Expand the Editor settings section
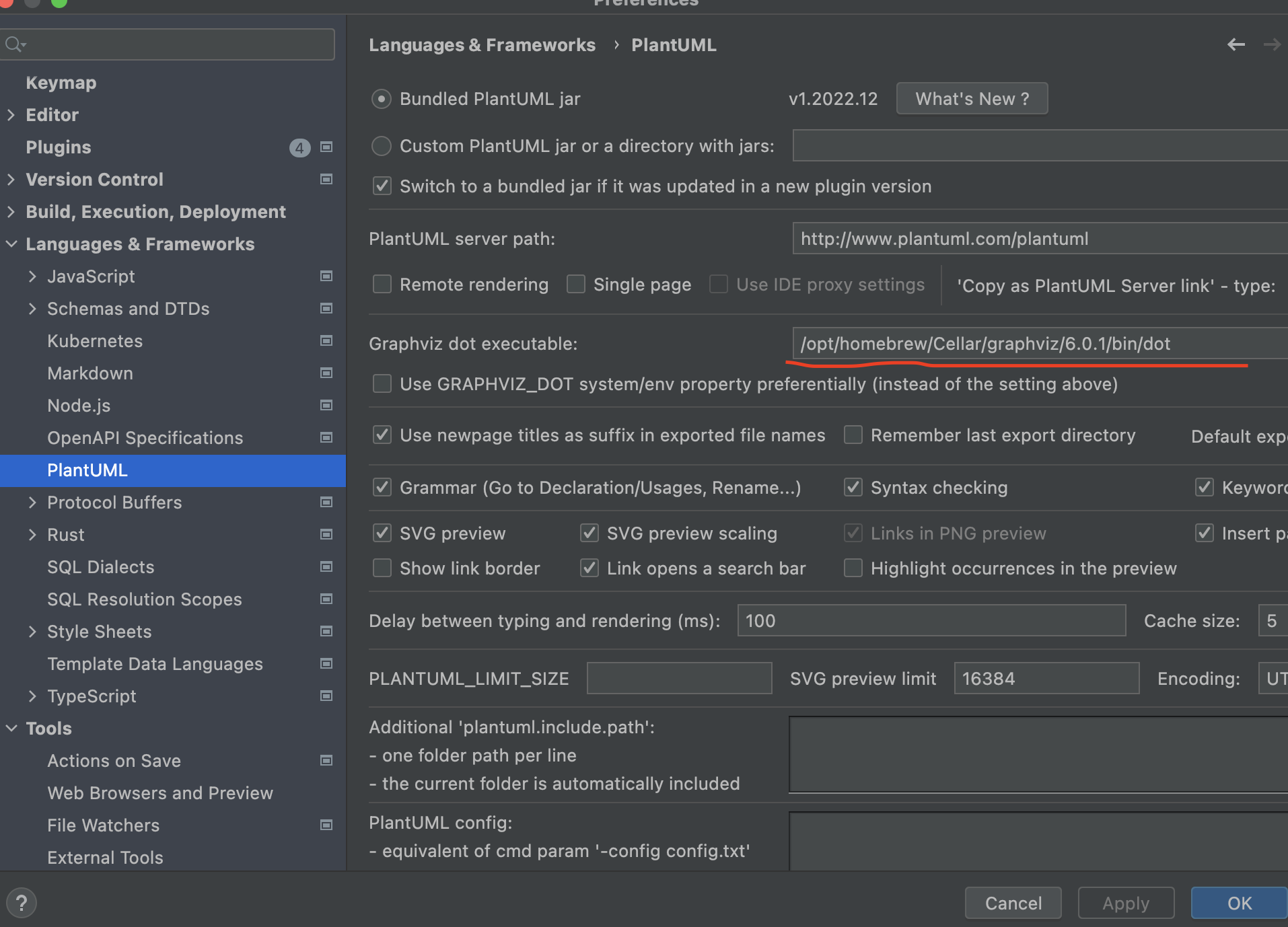This screenshot has width=1288, height=927. (x=11, y=115)
